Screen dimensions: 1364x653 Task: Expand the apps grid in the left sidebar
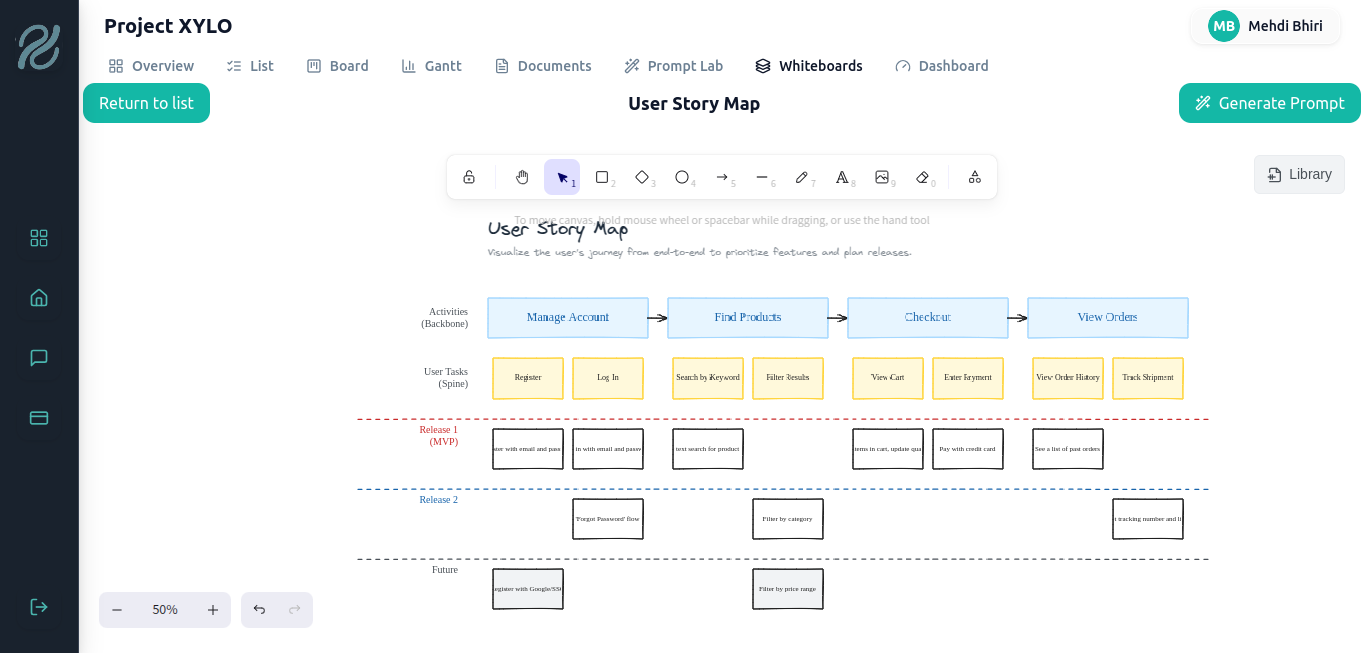38,238
